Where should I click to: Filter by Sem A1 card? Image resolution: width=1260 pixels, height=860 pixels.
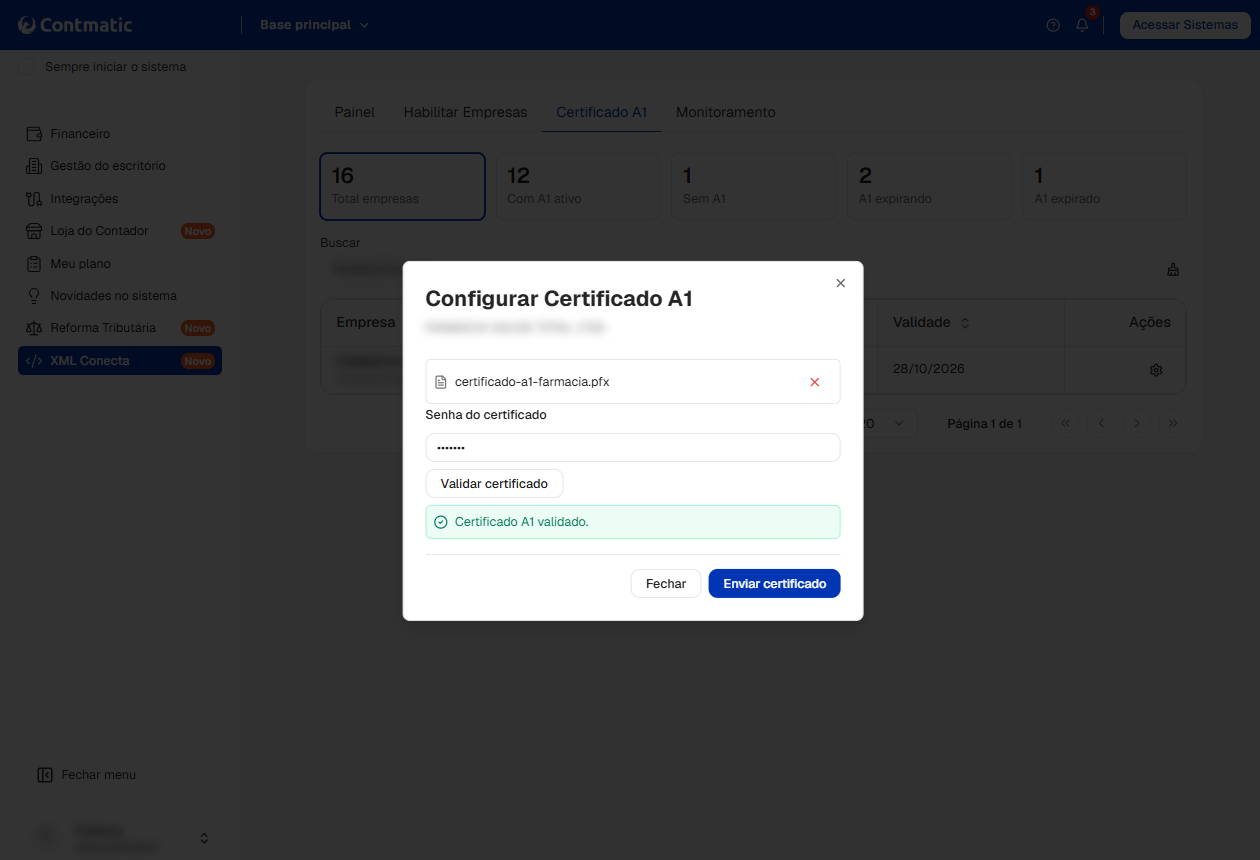click(x=753, y=186)
